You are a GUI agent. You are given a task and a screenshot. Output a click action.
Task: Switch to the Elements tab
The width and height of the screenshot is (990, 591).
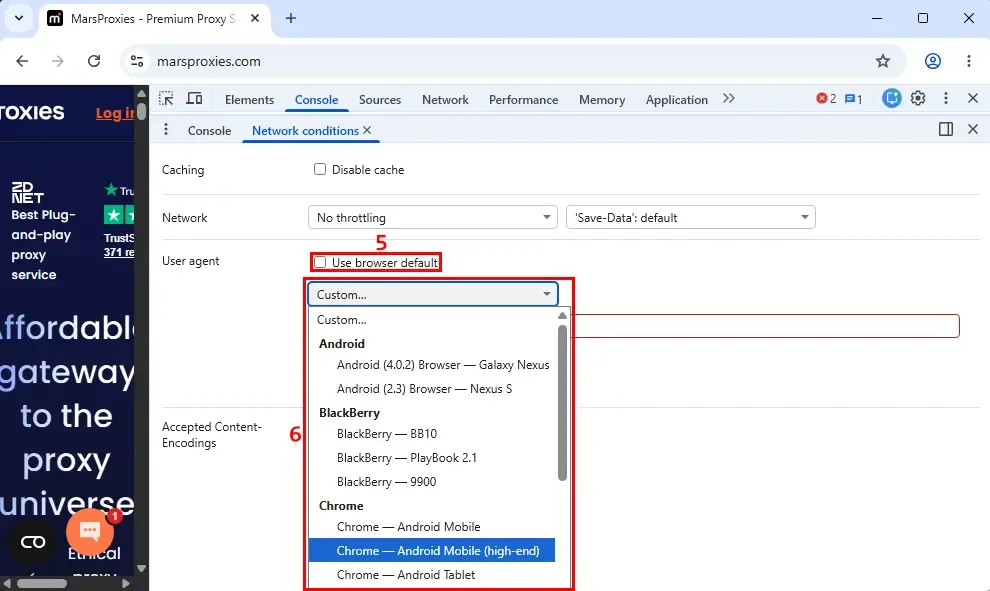pos(249,100)
